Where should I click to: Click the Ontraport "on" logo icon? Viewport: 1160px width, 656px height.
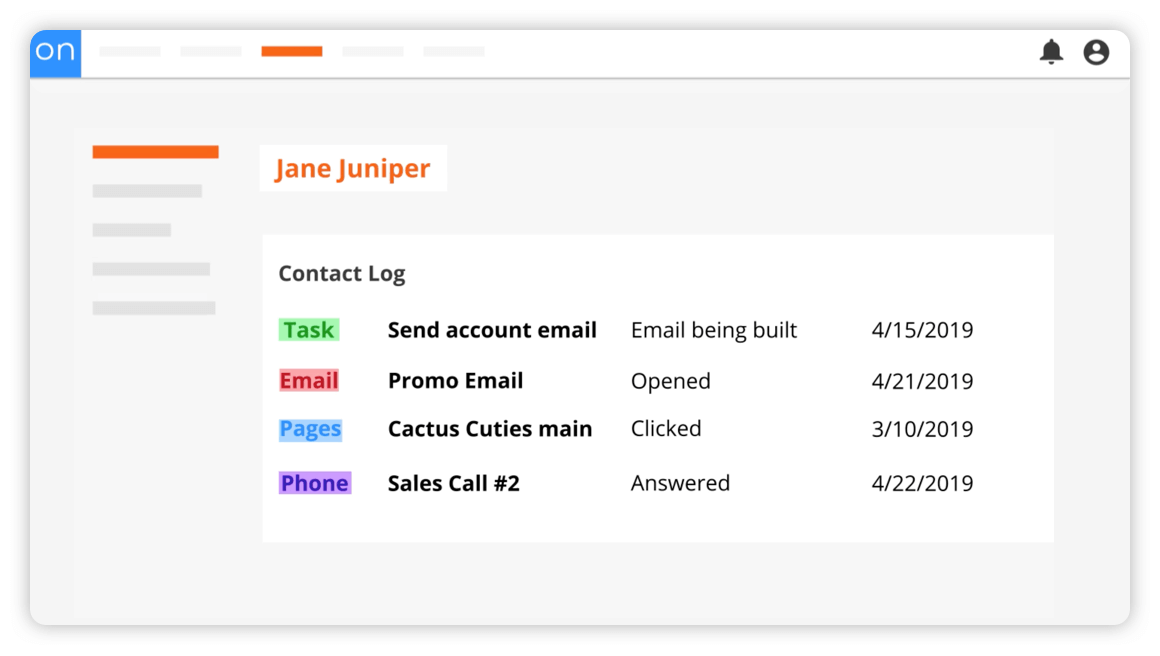pos(55,53)
